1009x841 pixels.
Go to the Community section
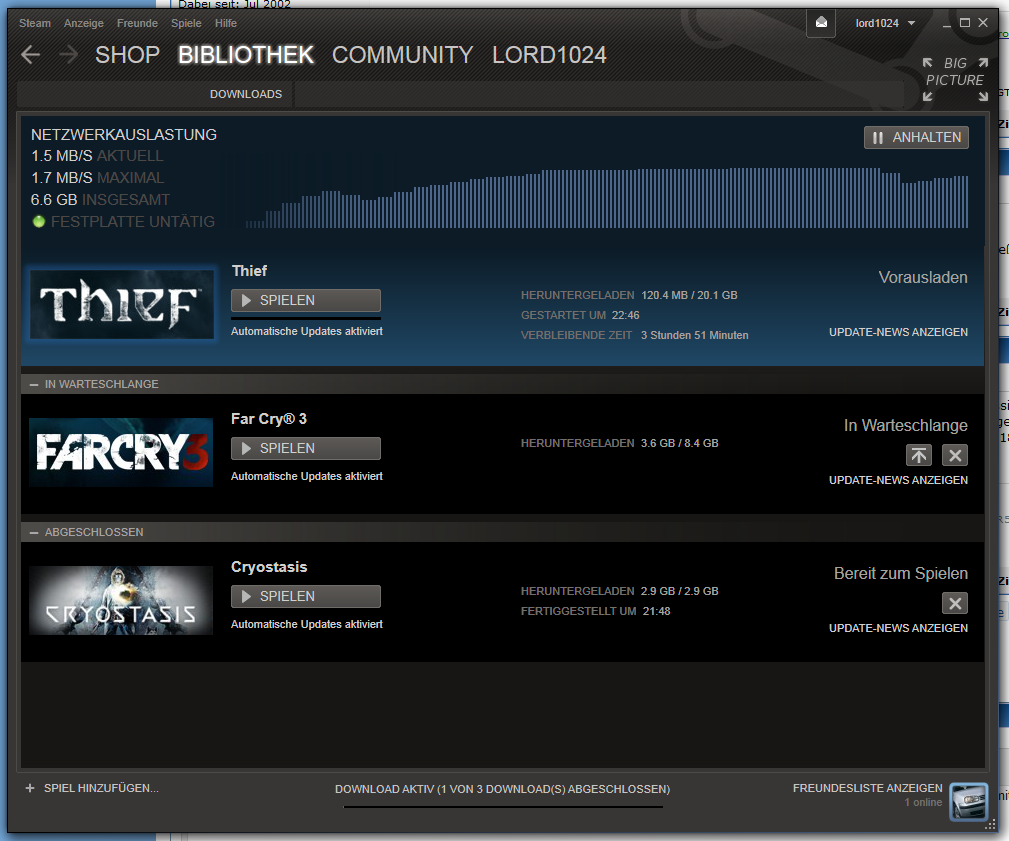[402, 55]
